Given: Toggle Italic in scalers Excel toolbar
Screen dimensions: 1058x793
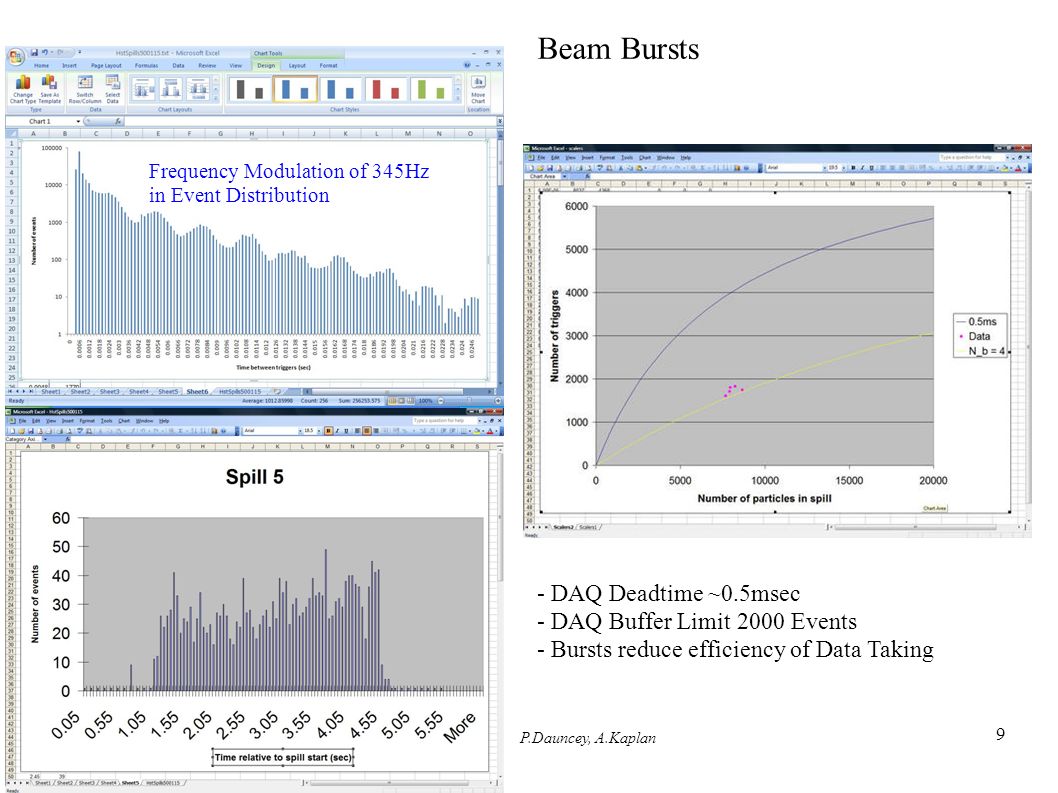Looking at the screenshot, I should click(x=862, y=167).
